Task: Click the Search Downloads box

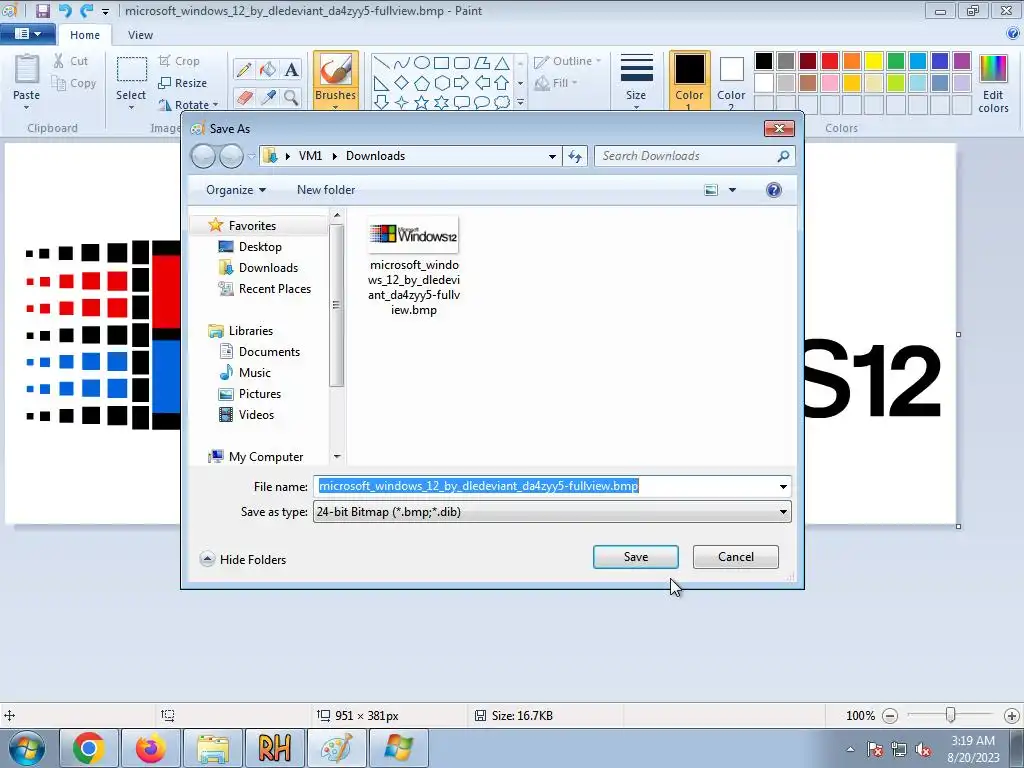Action: [x=695, y=156]
